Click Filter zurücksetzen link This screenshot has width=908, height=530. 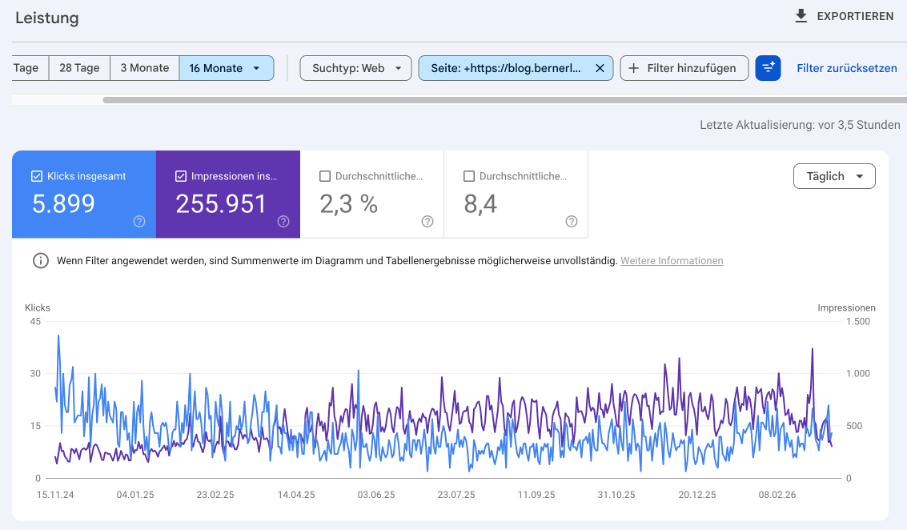[x=846, y=68]
